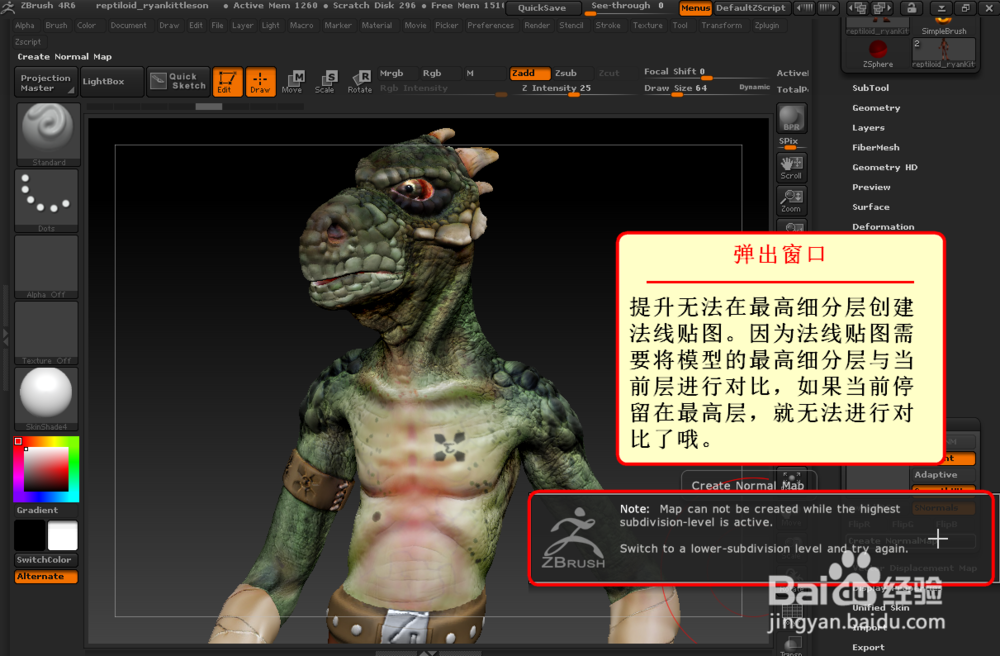Image resolution: width=1000 pixels, height=656 pixels.
Task: Open the Projection Master button
Action: (x=45, y=82)
